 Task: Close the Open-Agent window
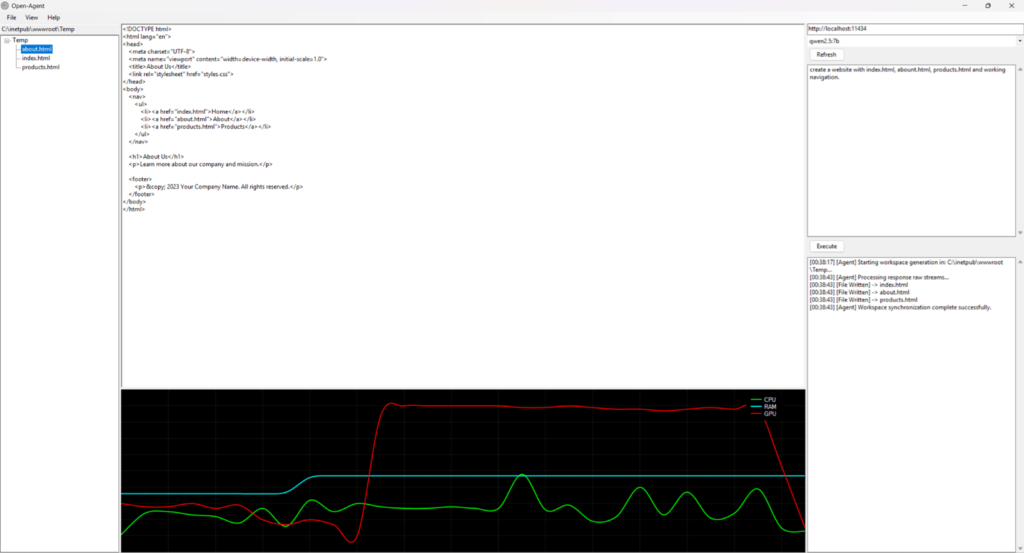[x=1012, y=5]
